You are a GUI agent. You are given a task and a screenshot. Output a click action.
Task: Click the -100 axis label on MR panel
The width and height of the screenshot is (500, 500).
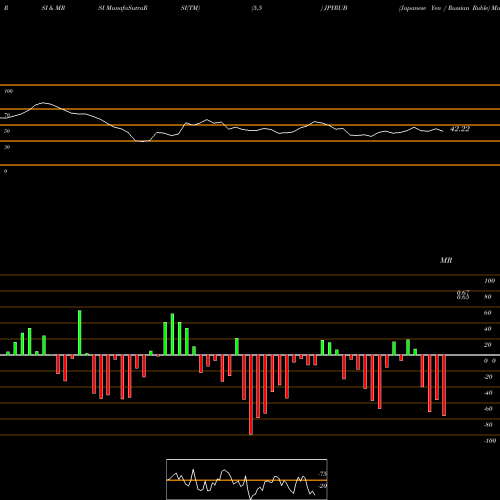[x=490, y=441]
